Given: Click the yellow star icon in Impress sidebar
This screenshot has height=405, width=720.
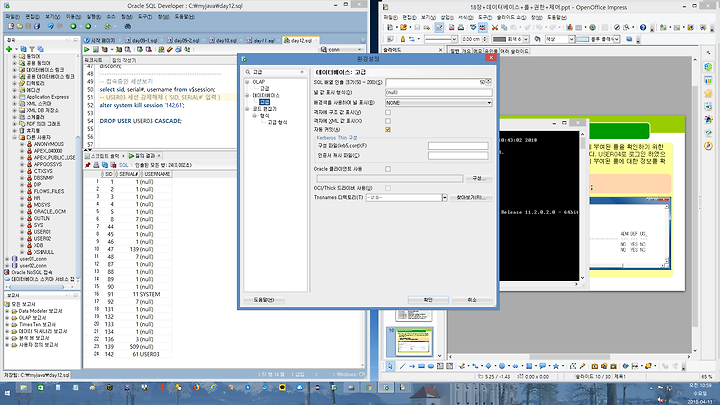Looking at the screenshot, I should (709, 93).
